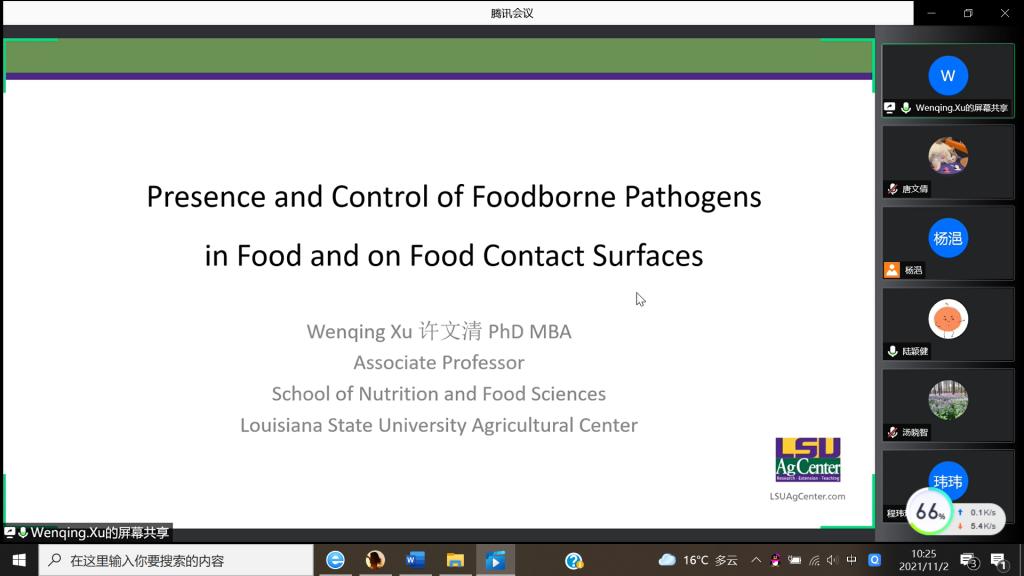Open File Explorer from the taskbar
Screen dimensions: 1024x576
455,560
